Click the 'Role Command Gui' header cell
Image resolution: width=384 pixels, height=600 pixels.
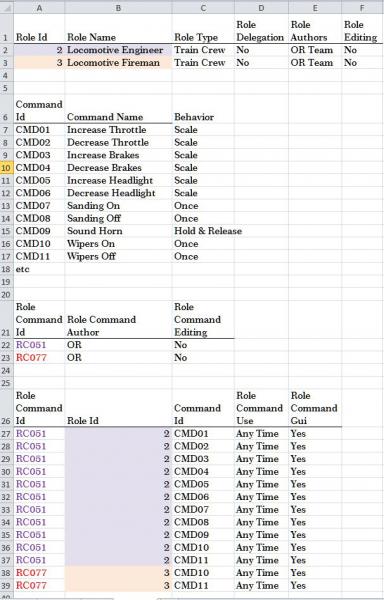pos(315,408)
